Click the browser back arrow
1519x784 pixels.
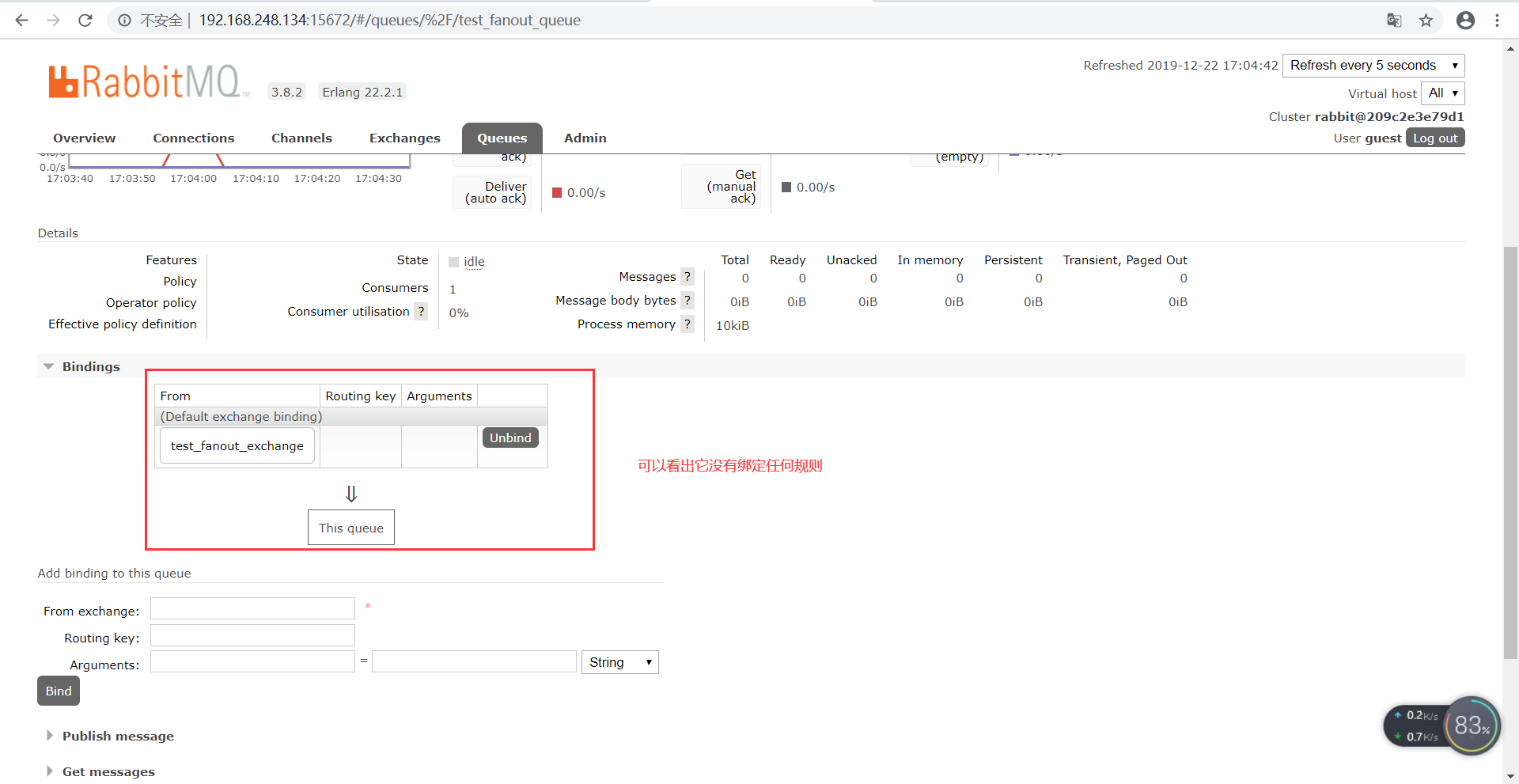(21, 20)
